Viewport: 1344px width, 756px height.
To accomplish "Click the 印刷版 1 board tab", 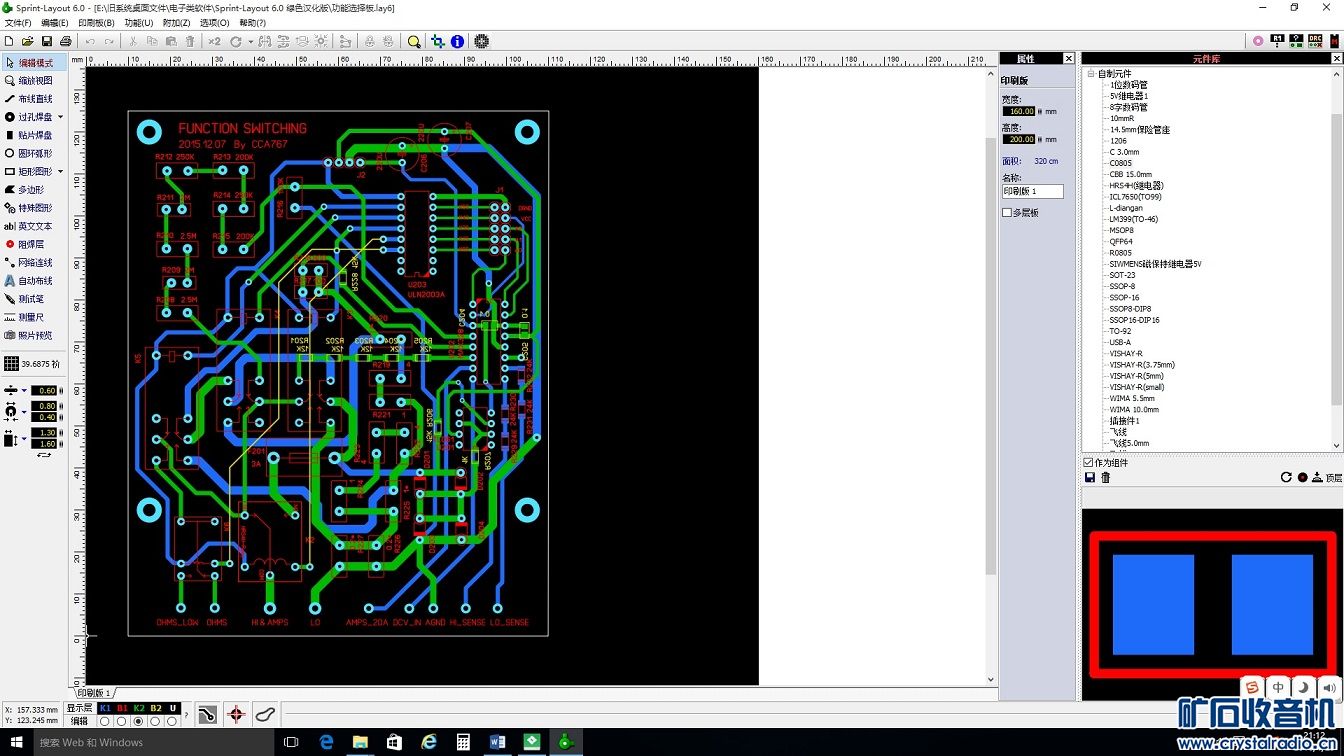I will coord(95,693).
